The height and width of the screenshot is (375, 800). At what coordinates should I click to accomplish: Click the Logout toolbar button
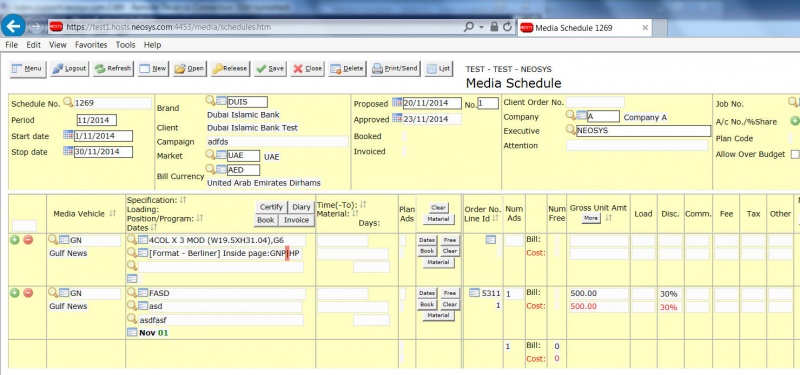pos(69,68)
